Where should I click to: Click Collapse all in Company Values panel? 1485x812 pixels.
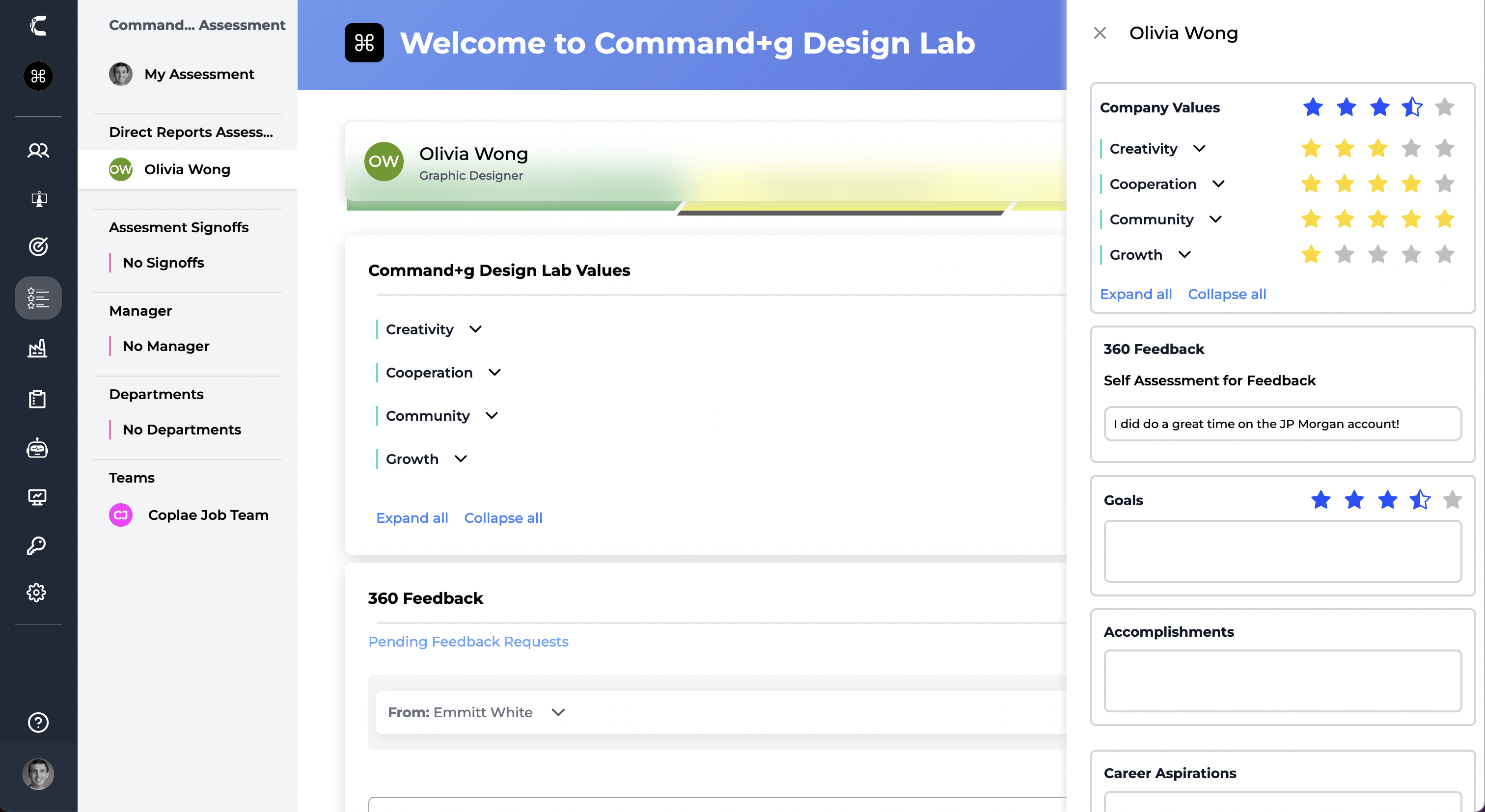click(x=1227, y=294)
